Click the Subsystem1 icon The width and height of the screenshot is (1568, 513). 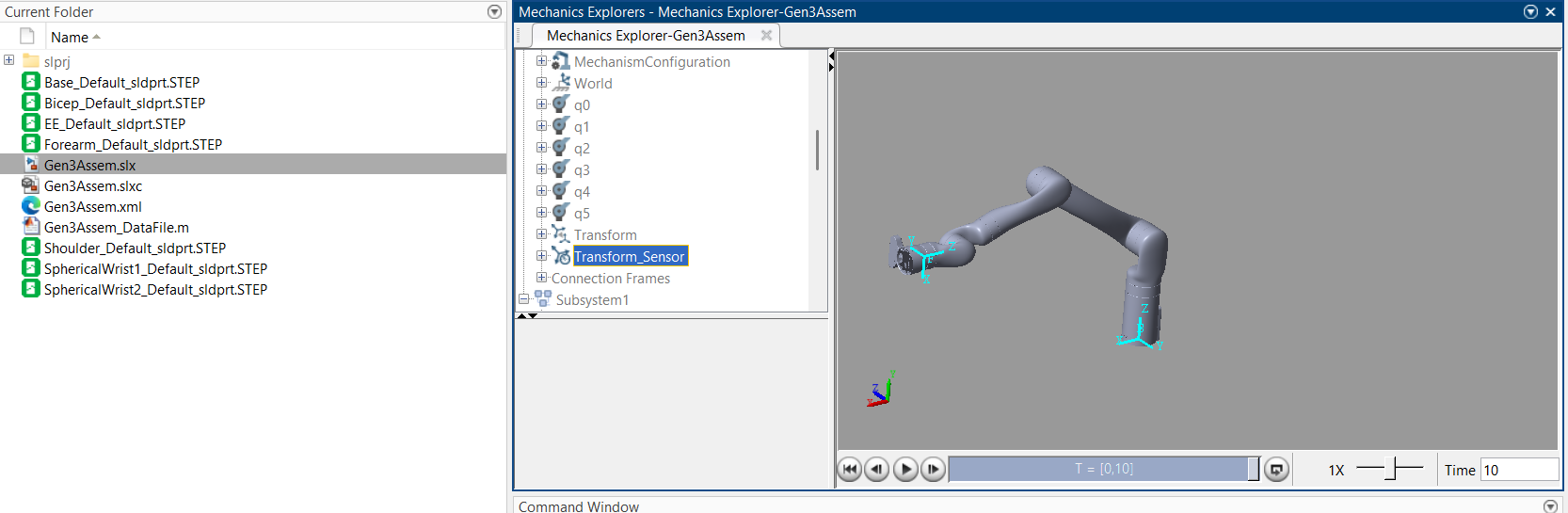[543, 299]
